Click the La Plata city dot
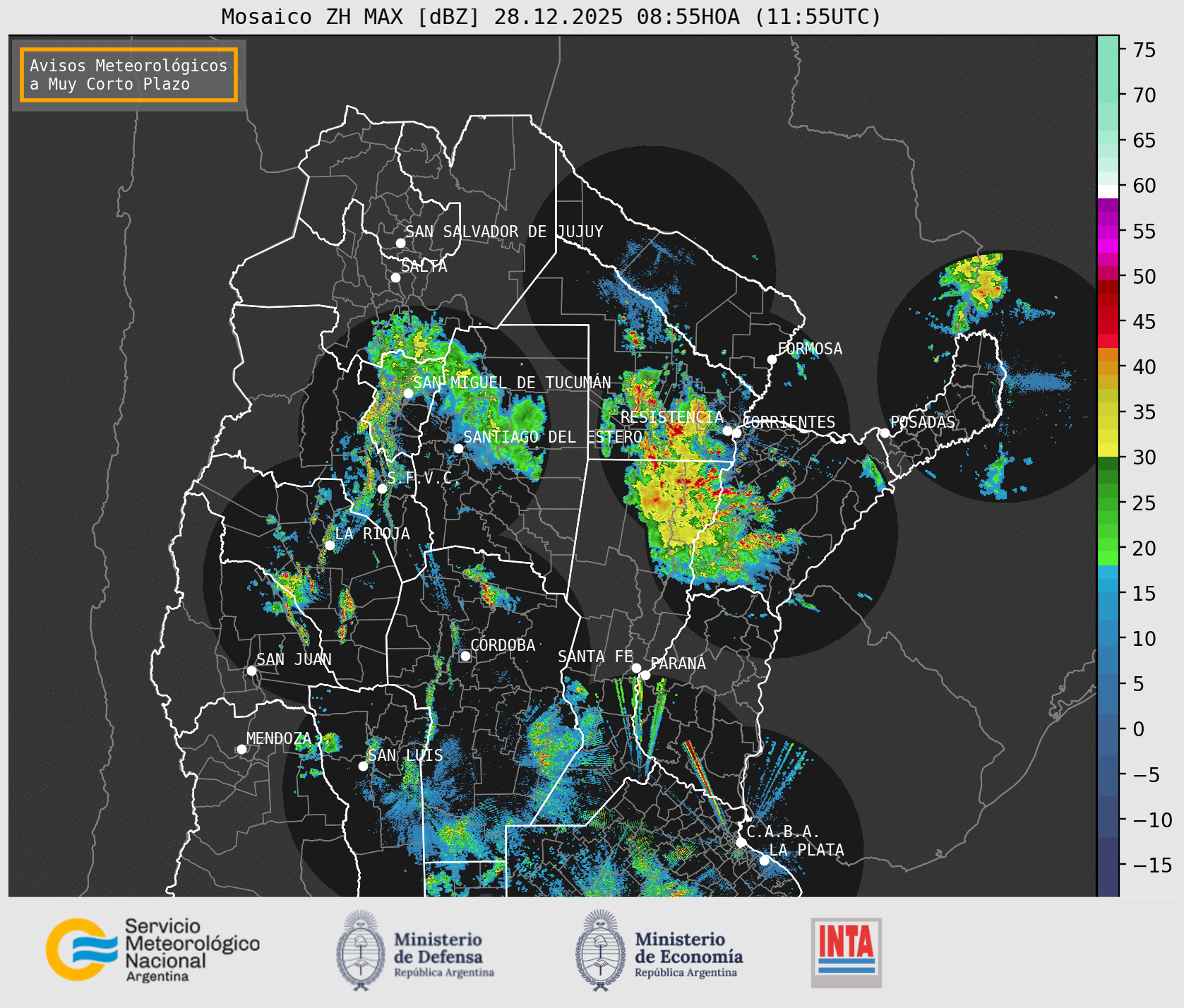The image size is (1184, 1008). (764, 860)
